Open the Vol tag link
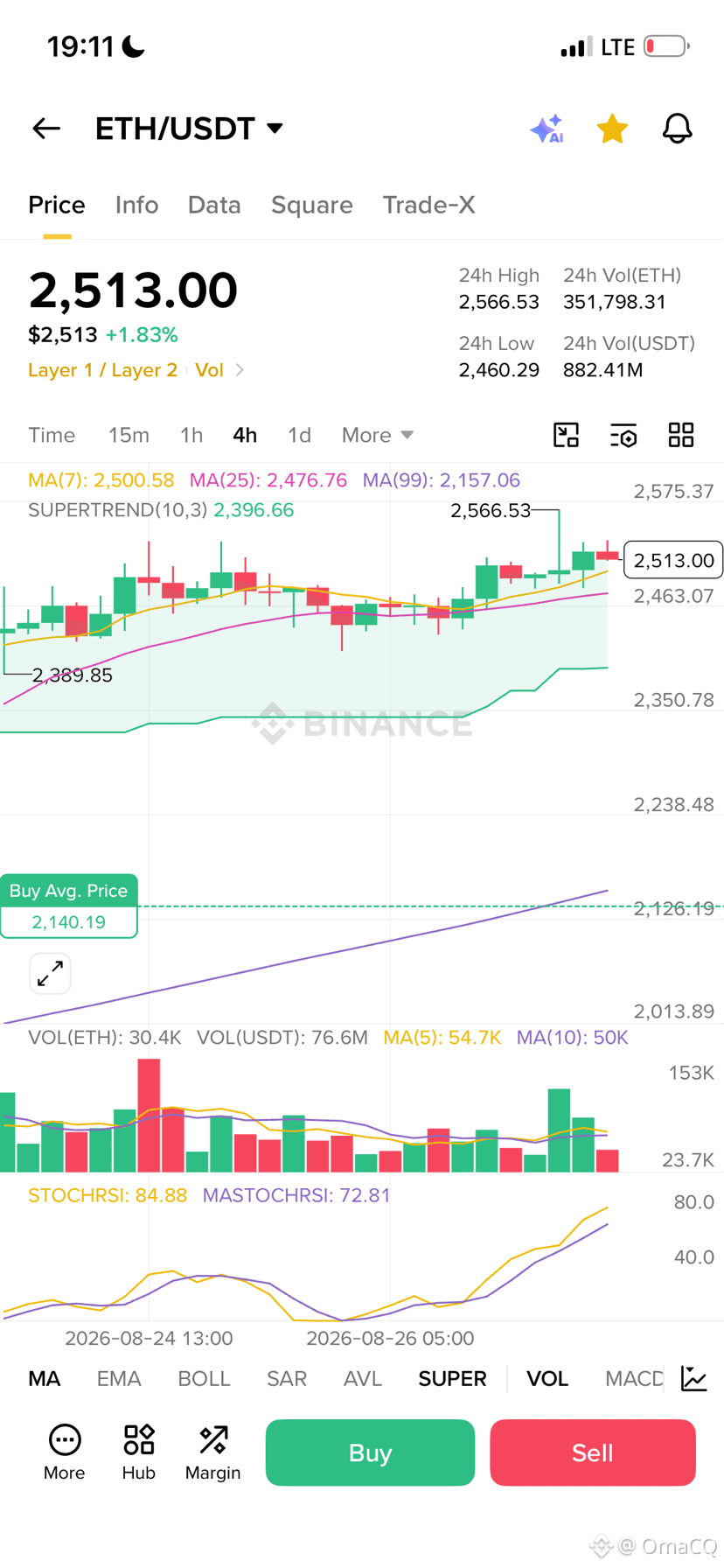Image resolution: width=724 pixels, height=1568 pixels. click(209, 370)
